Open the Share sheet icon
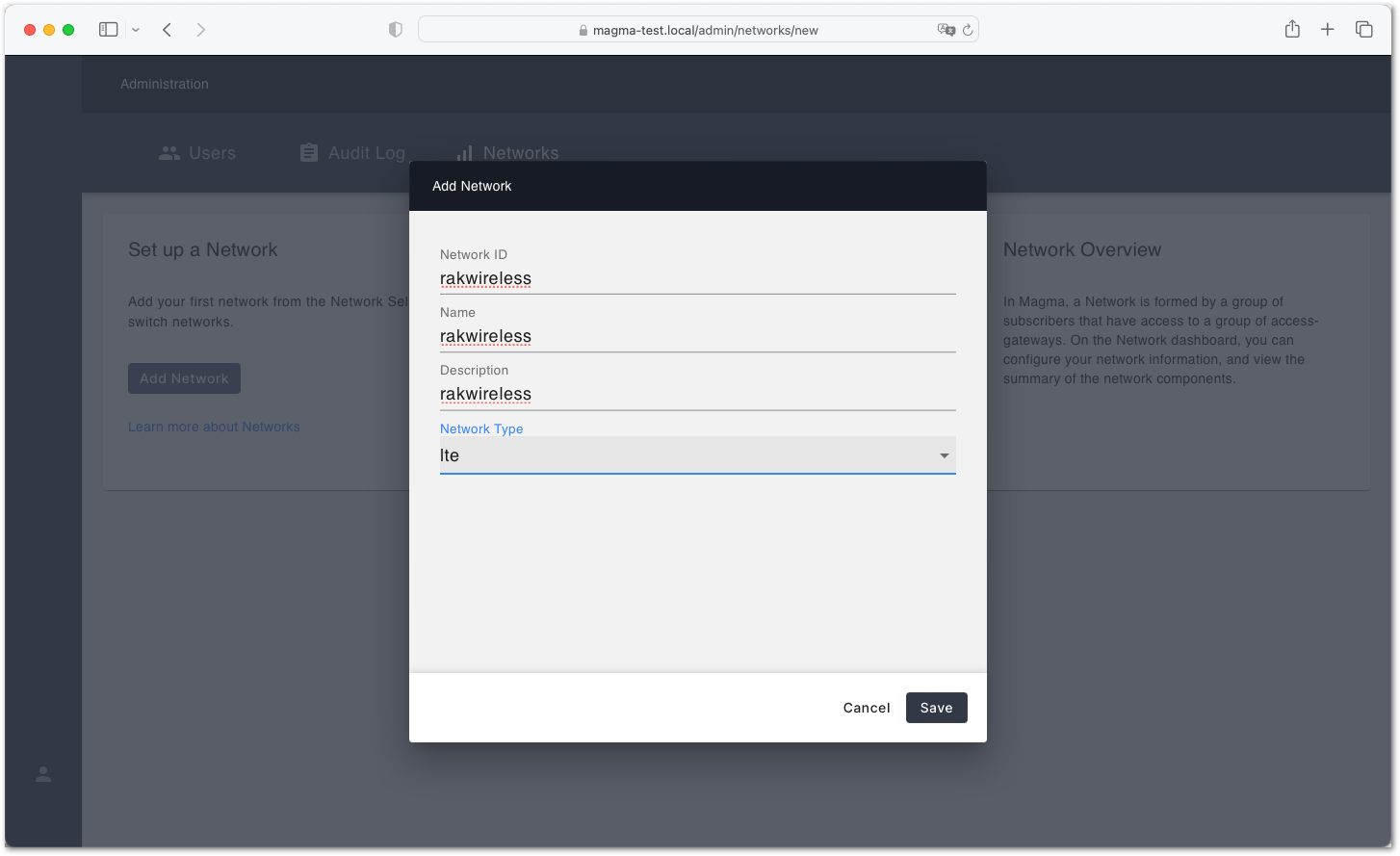The image size is (1400, 856). [1292, 29]
